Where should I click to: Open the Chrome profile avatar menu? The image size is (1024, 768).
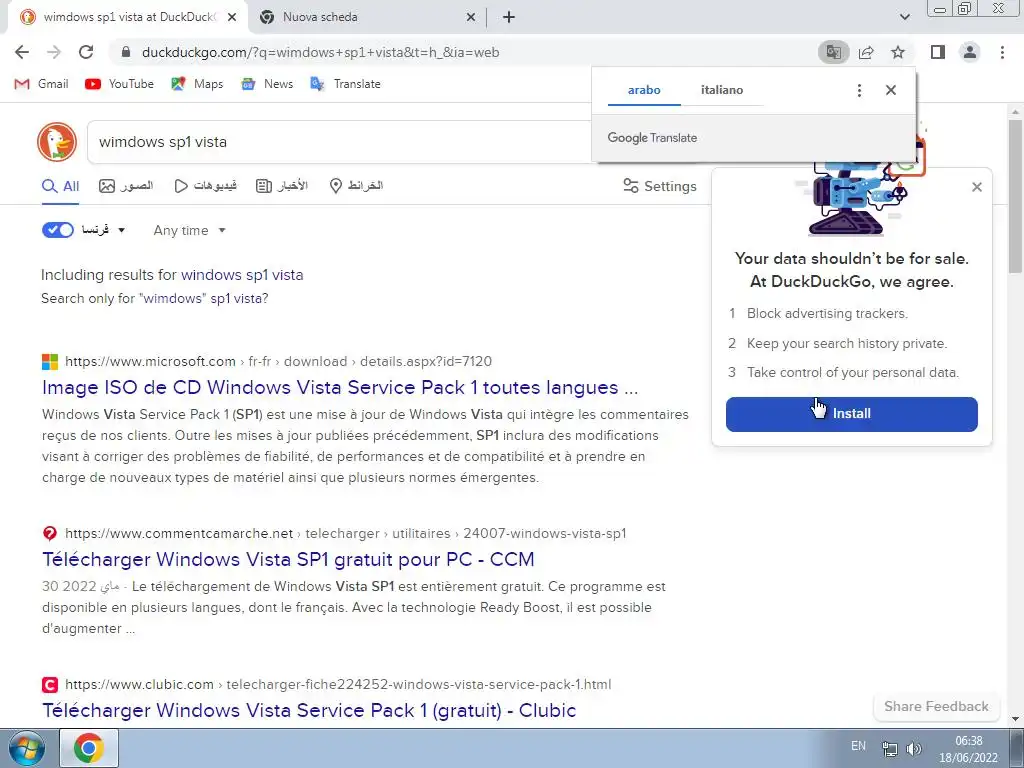970,52
